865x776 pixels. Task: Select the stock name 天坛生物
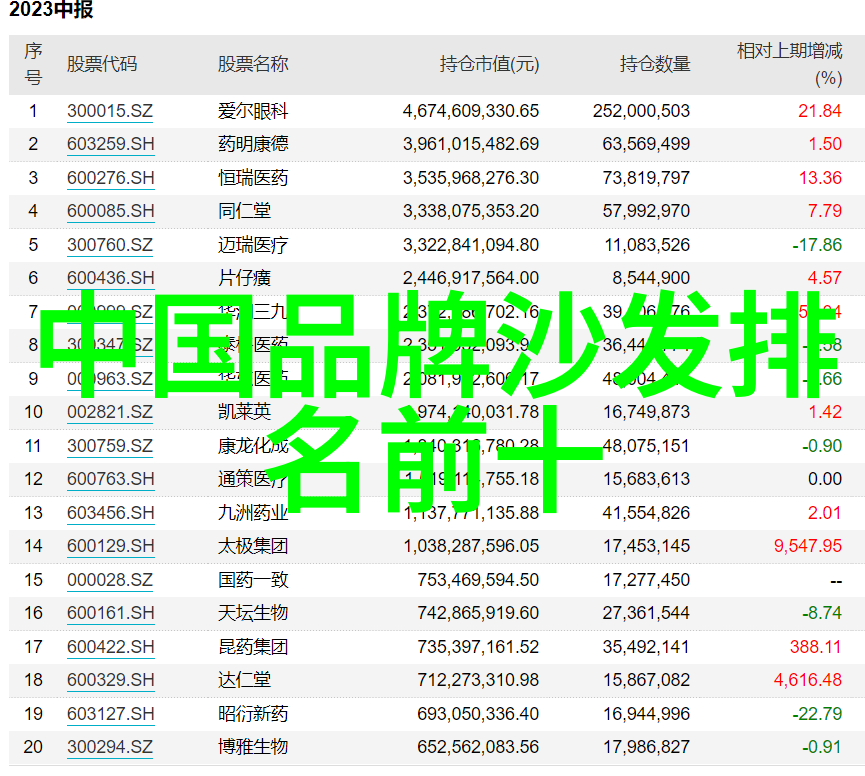(x=253, y=613)
